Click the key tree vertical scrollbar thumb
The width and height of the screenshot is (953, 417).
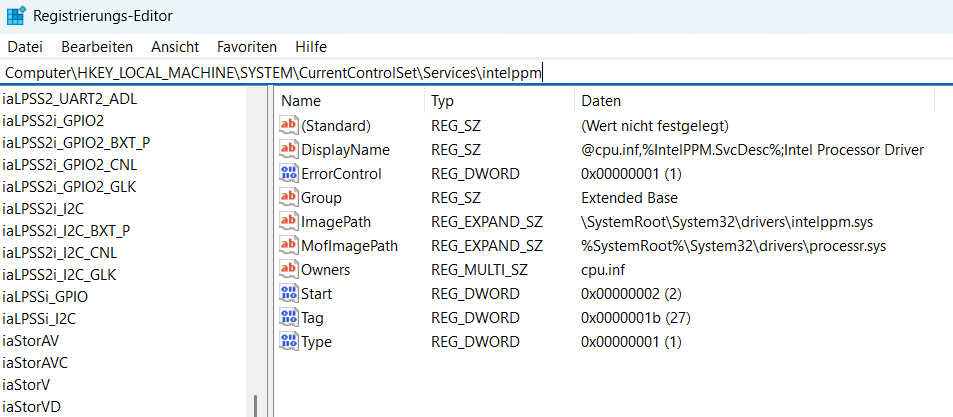coord(255,406)
